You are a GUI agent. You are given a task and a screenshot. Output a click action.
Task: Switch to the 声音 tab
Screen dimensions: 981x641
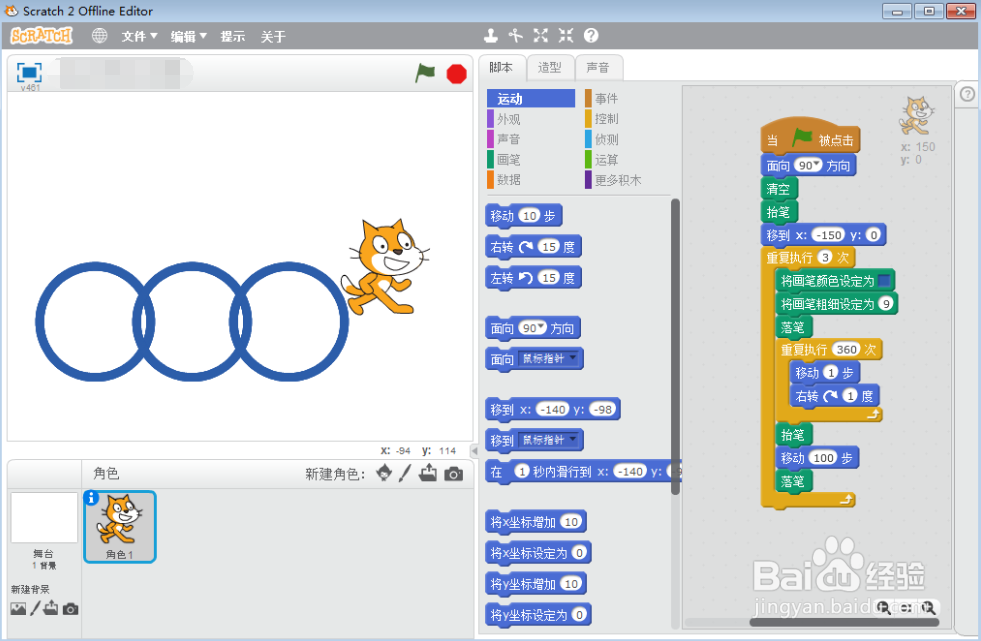point(598,68)
